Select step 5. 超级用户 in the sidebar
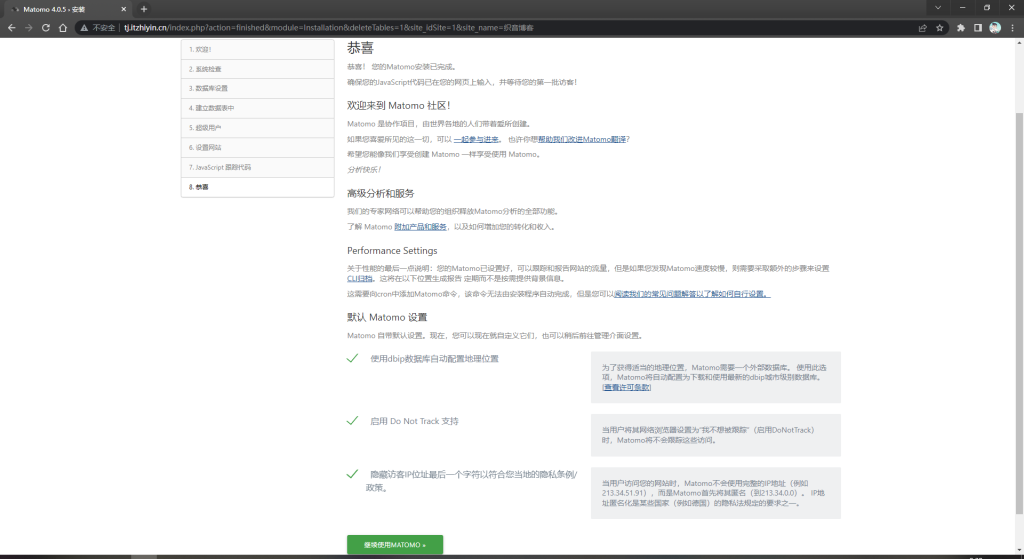Image resolution: width=1024 pixels, height=559 pixels. [x=257, y=128]
